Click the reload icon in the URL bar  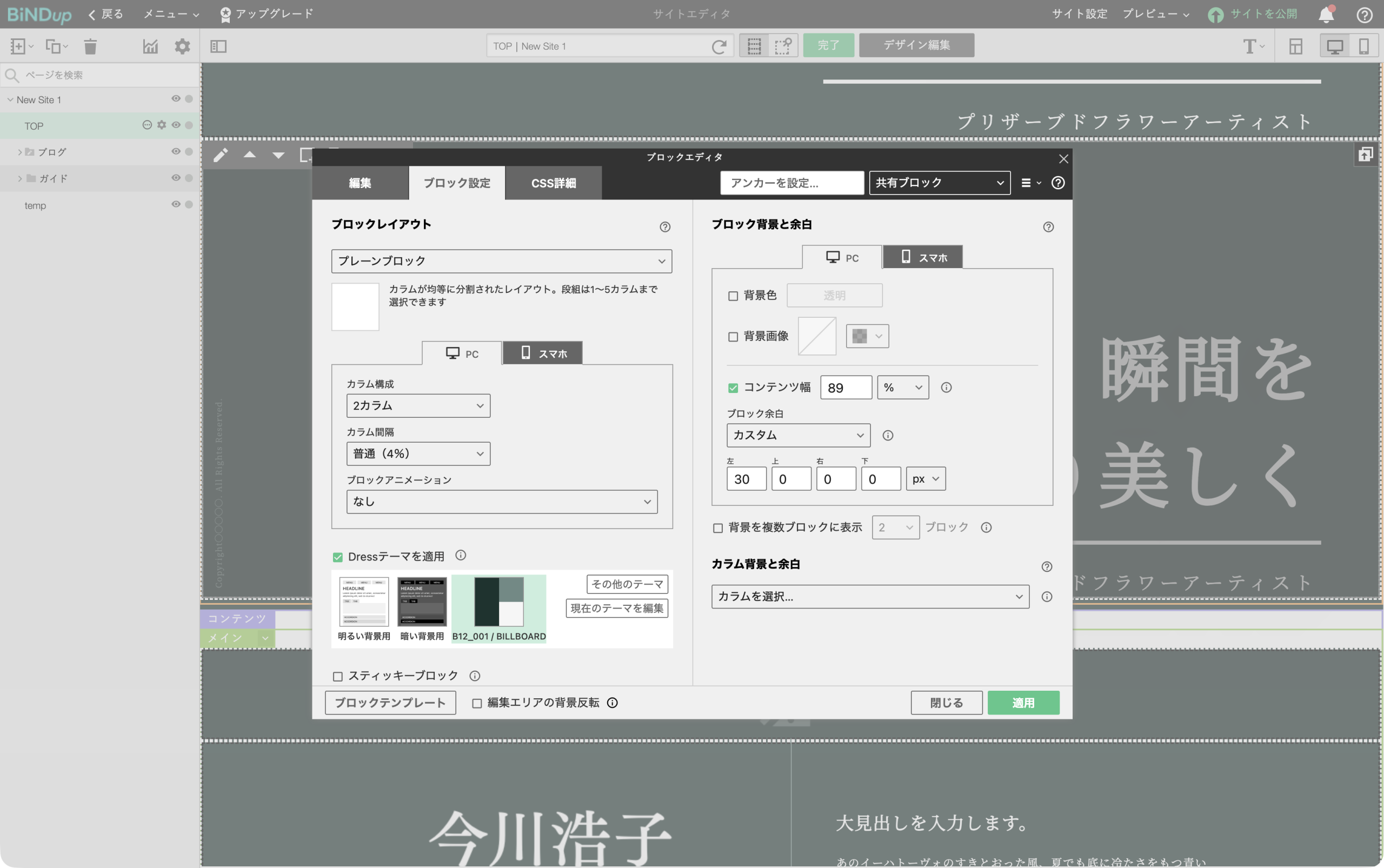click(x=719, y=46)
